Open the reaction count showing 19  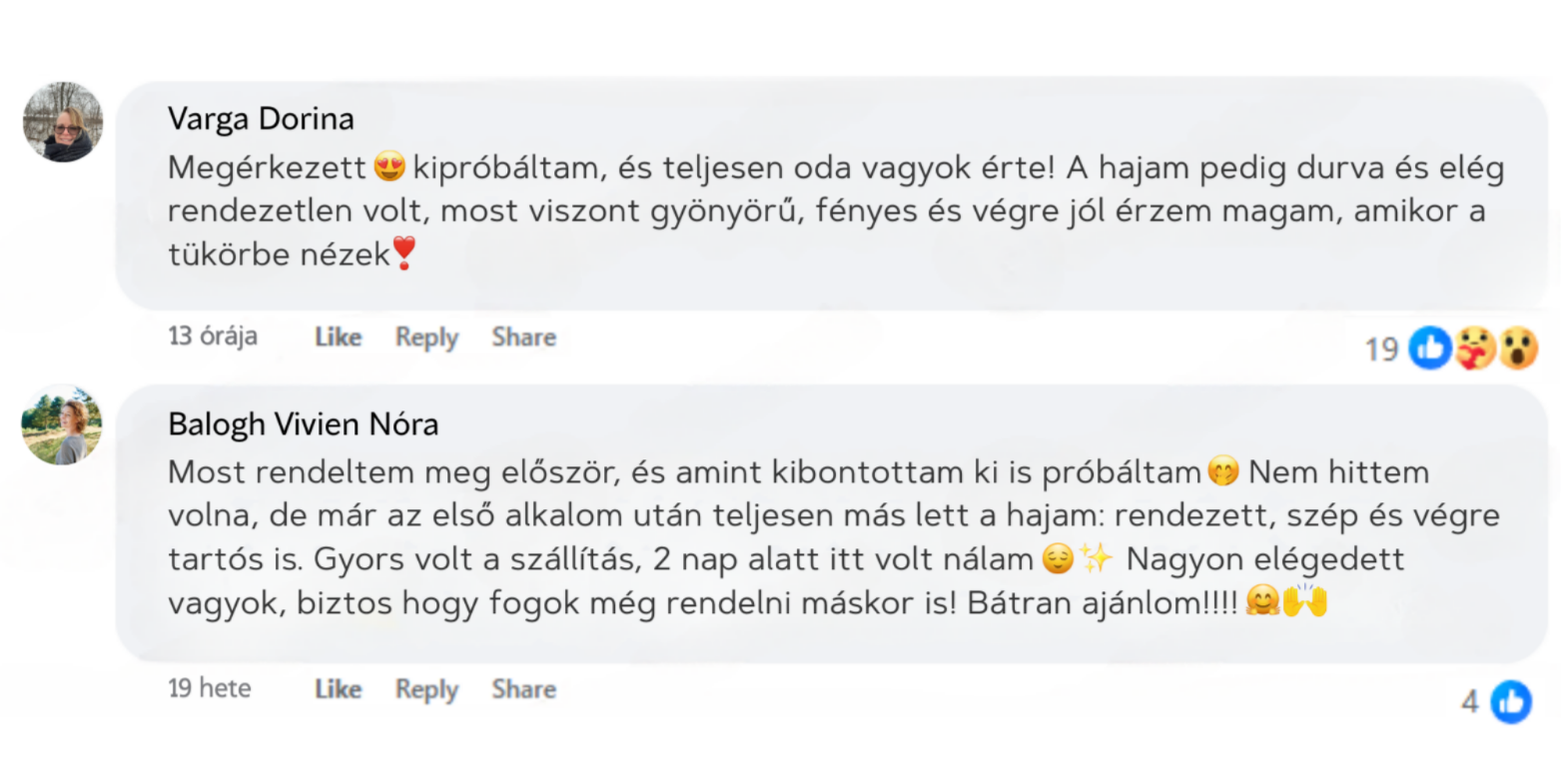click(1381, 349)
